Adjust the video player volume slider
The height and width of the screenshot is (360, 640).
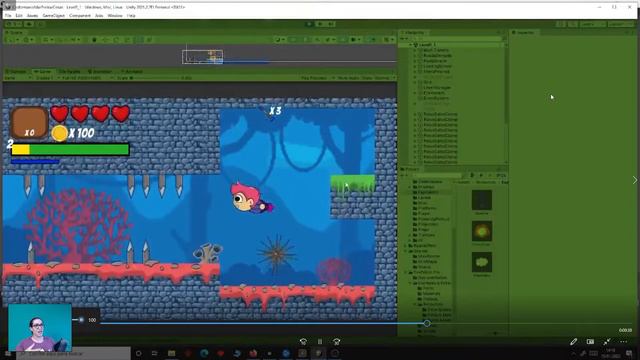81,320
